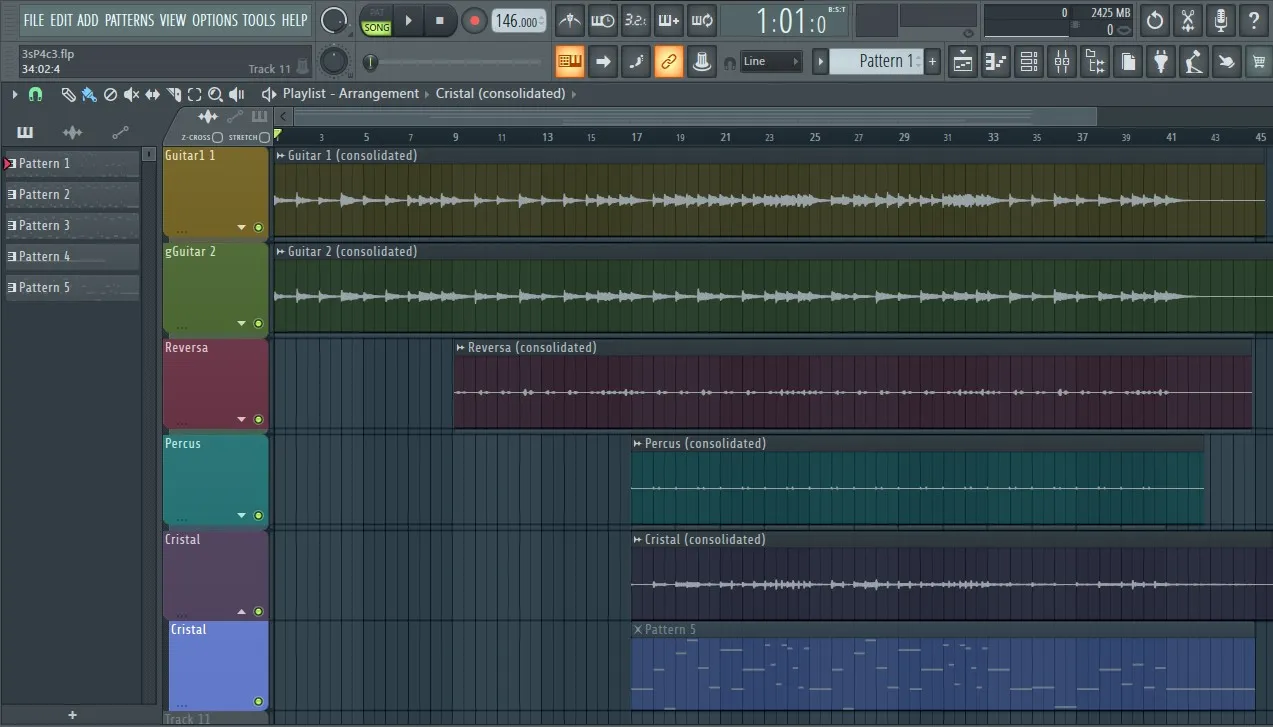
Task: Open audio editor scissors icon
Action: [x=1188, y=19]
